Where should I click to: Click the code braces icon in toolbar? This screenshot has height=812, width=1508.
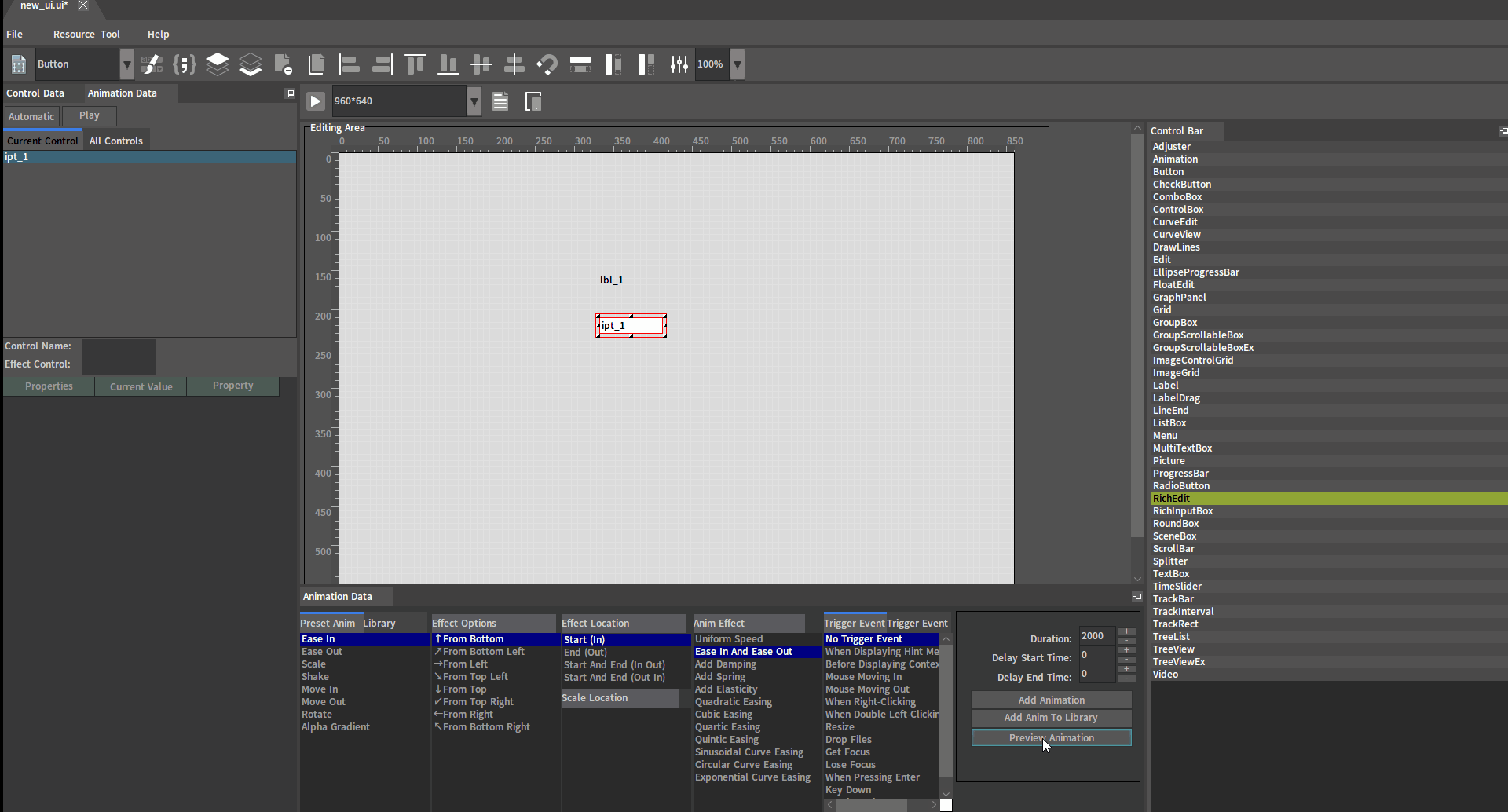click(x=184, y=64)
